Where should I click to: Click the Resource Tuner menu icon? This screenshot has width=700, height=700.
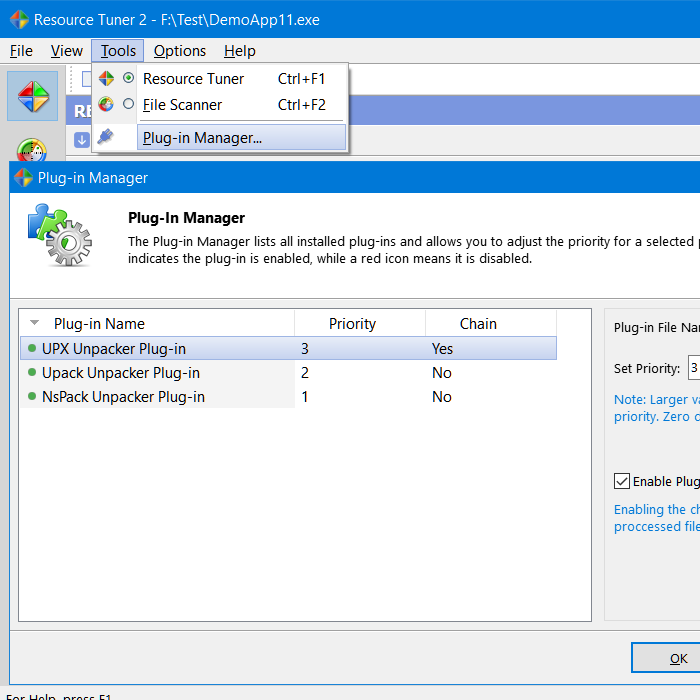pyautogui.click(x=106, y=78)
